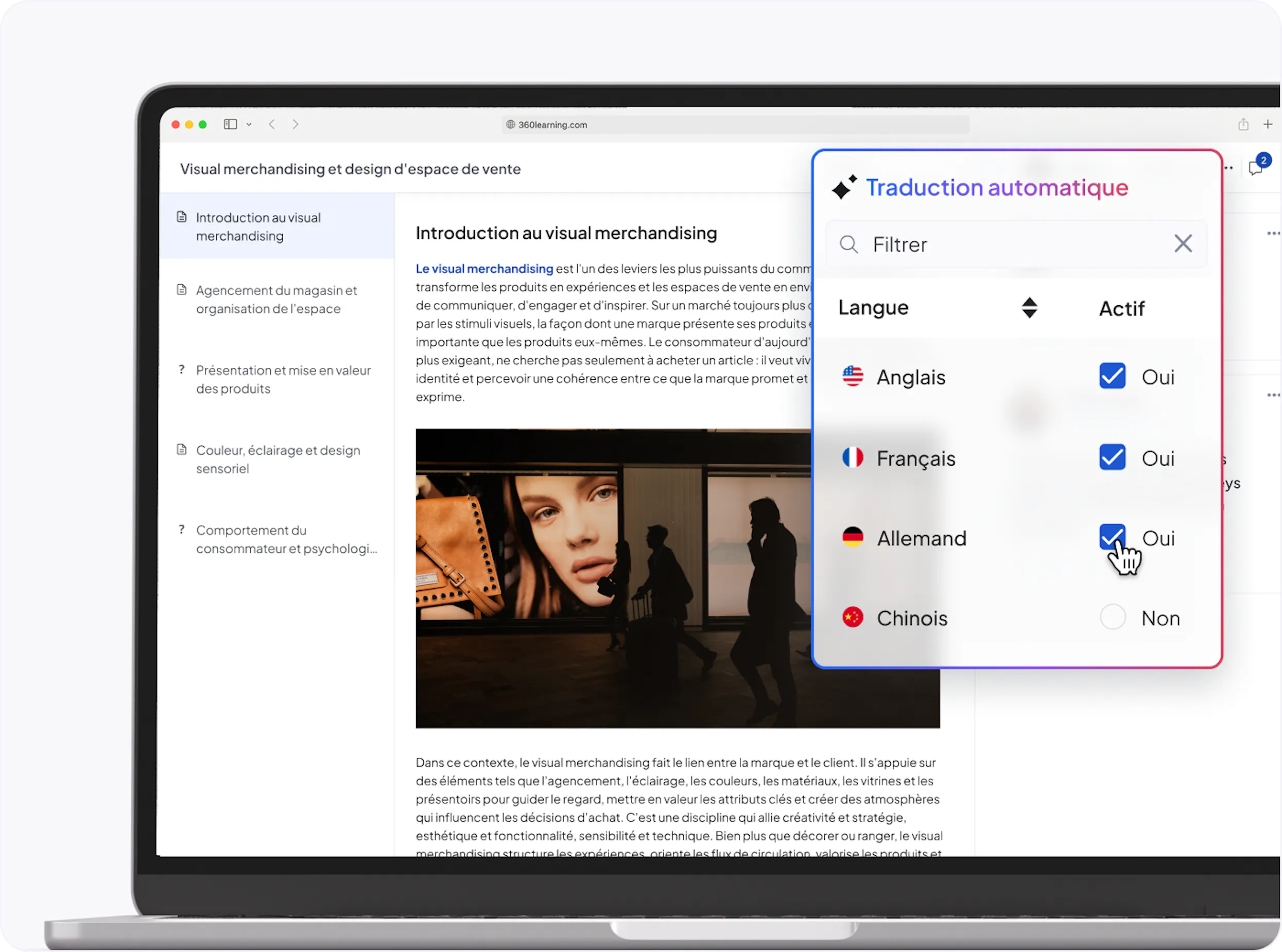The width and height of the screenshot is (1282, 952).
Task: Sort languages using the Langue sort arrows
Action: (x=1030, y=308)
